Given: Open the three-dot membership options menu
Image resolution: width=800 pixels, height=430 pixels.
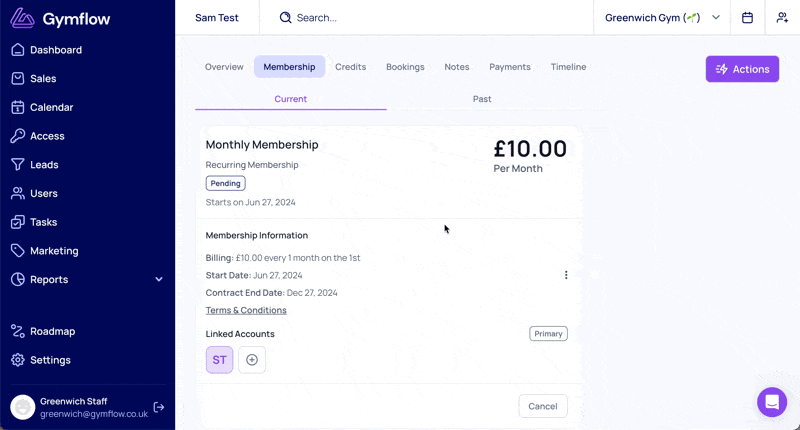Looking at the screenshot, I should pyautogui.click(x=566, y=275).
